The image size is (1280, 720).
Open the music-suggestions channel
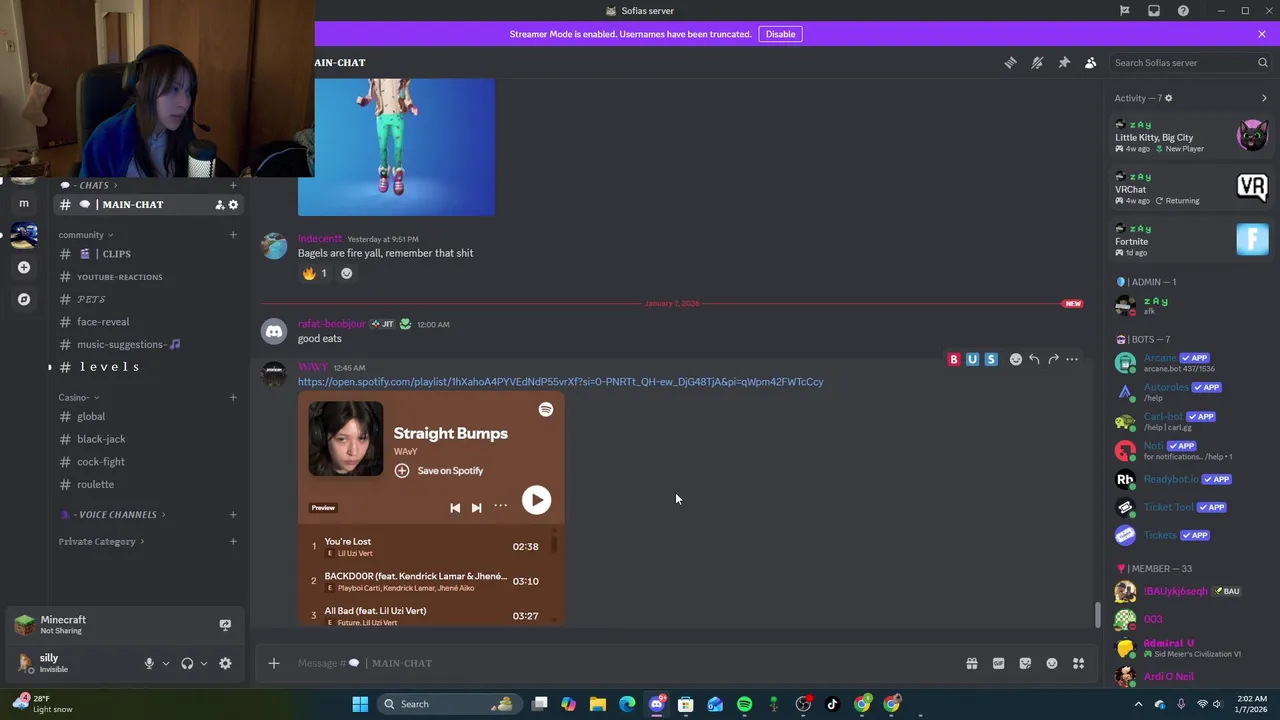point(147,345)
